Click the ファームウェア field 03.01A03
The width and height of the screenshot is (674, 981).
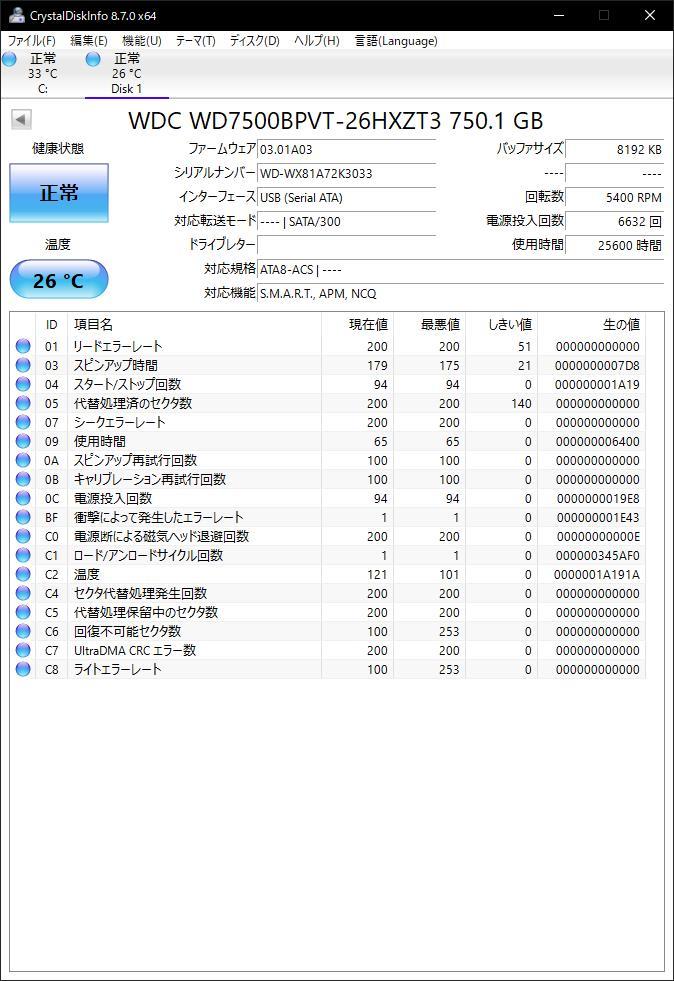[x=346, y=150]
